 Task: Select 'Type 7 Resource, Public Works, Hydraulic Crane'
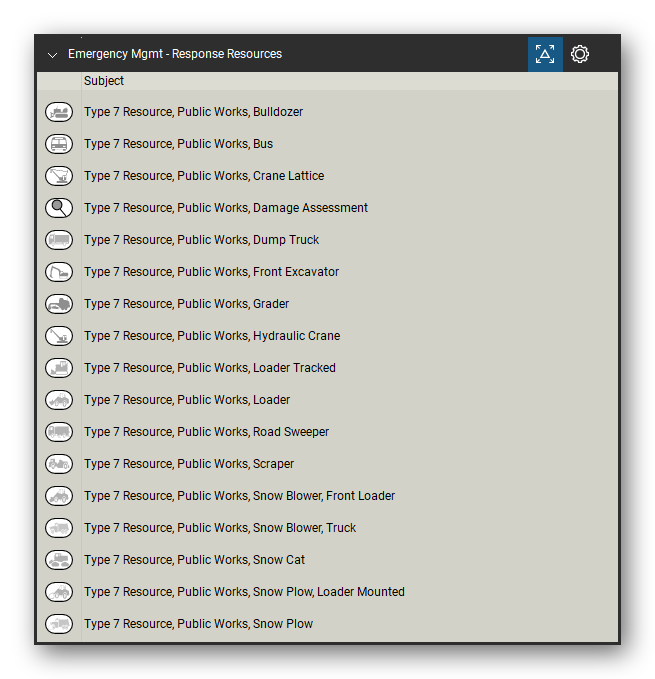pos(212,336)
